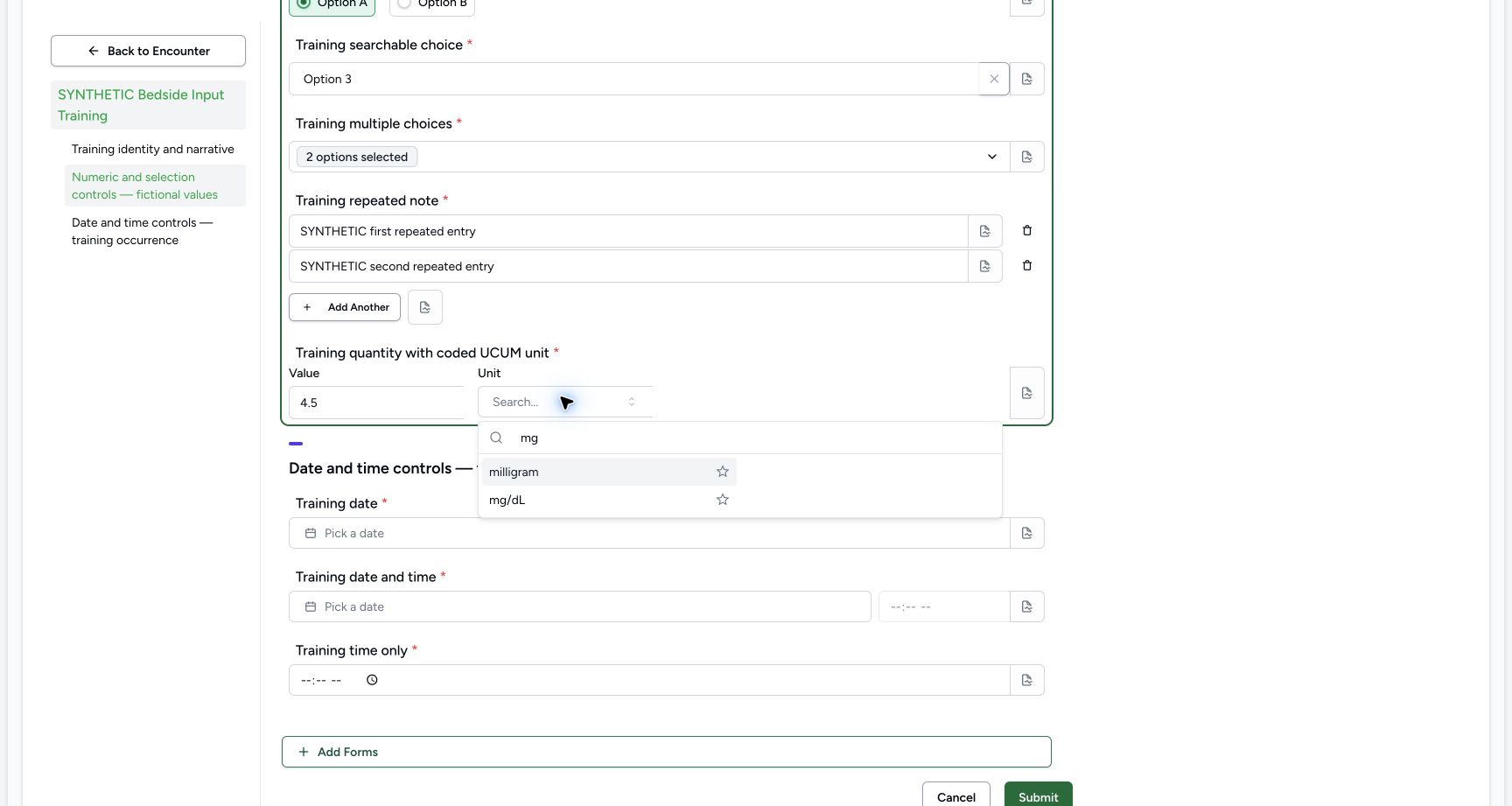Delete the SYNTHETIC second repeated entry
The width and height of the screenshot is (1512, 806).
pos(1027,265)
